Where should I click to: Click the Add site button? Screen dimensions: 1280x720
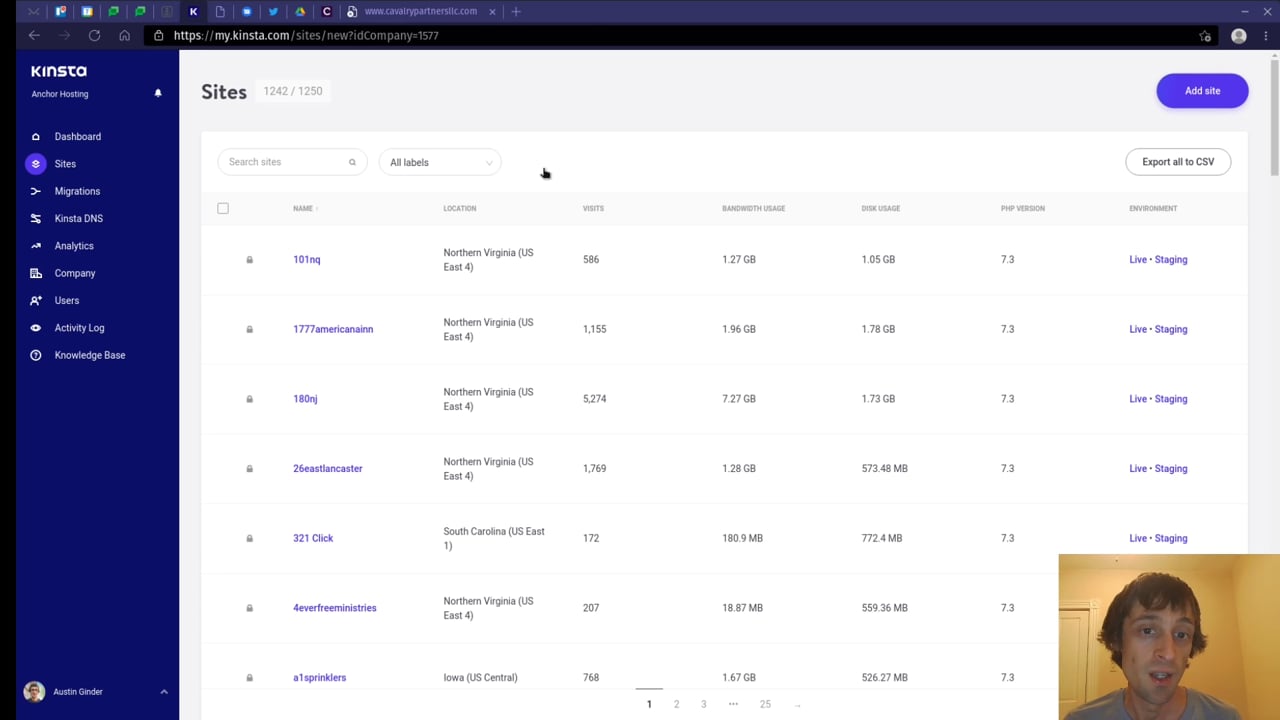click(1202, 91)
